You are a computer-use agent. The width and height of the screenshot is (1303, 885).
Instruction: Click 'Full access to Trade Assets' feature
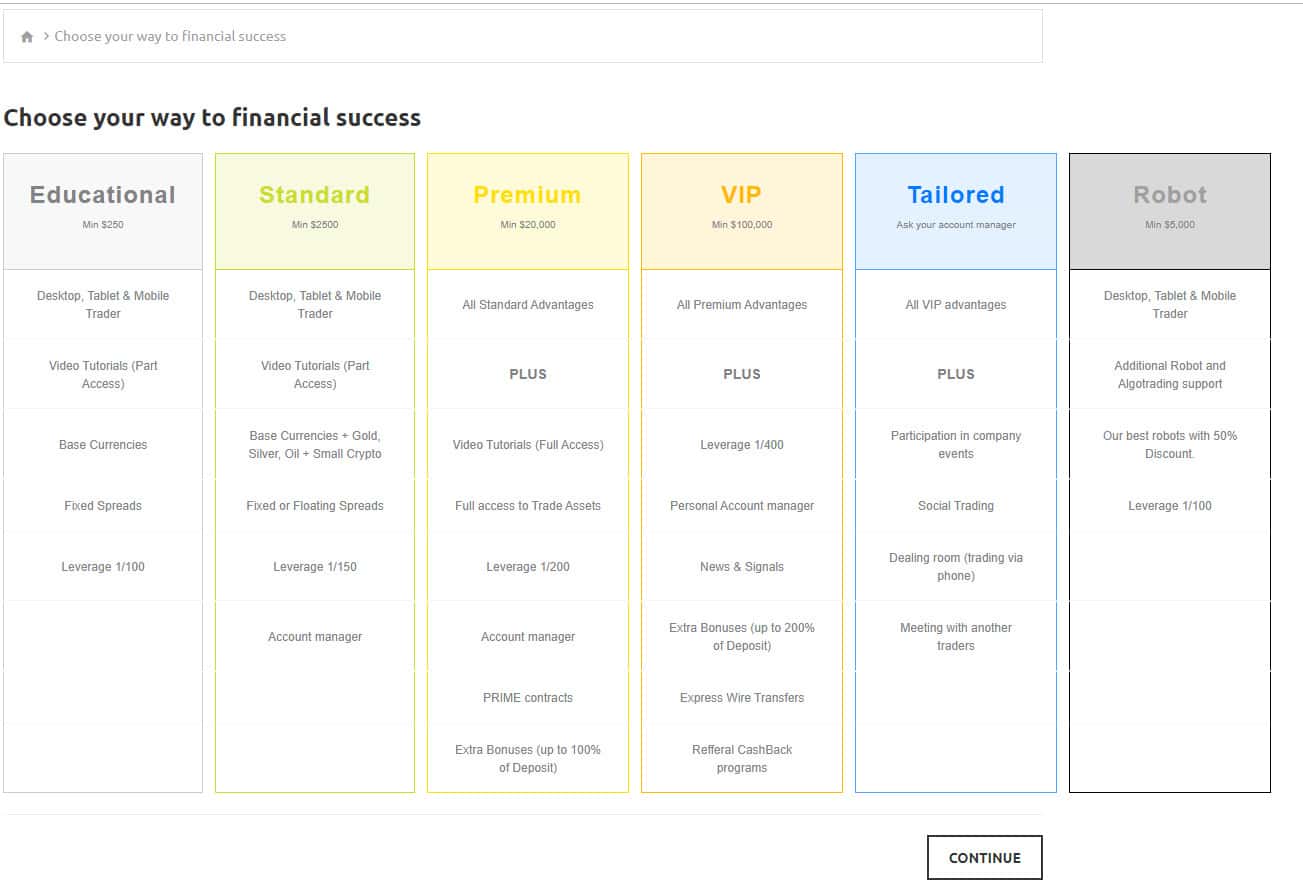click(528, 506)
